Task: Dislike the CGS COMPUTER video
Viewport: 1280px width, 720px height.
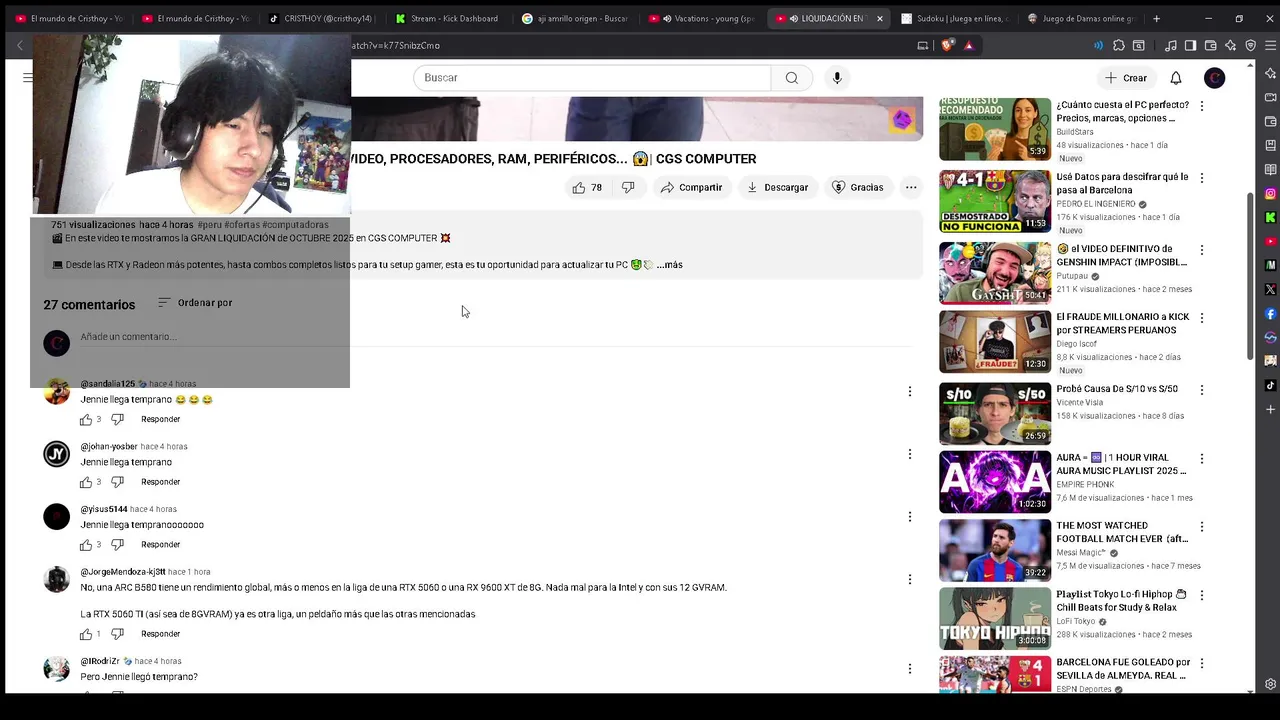Action: click(628, 187)
